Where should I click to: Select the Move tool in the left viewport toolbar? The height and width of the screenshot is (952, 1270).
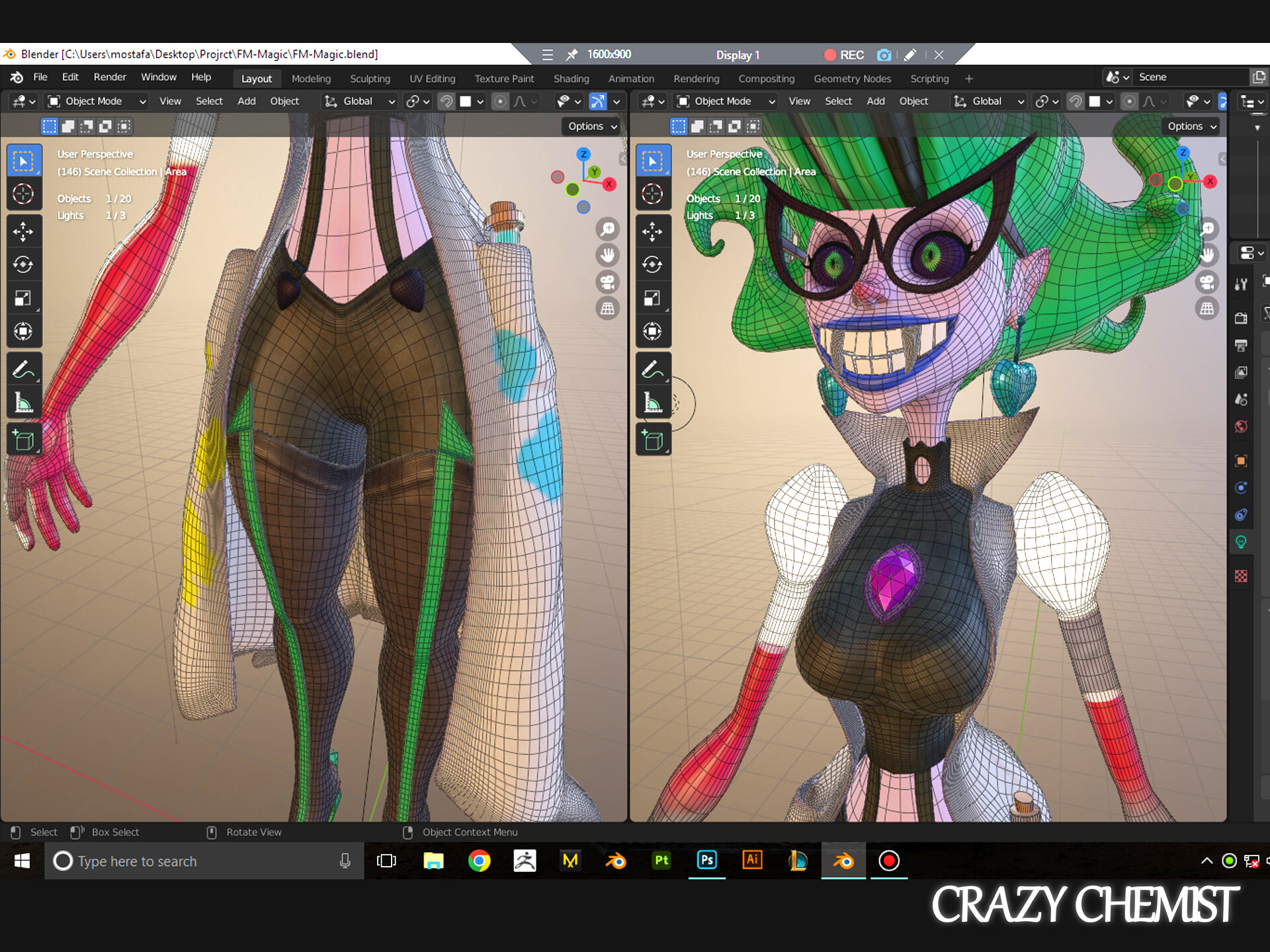pyautogui.click(x=24, y=231)
